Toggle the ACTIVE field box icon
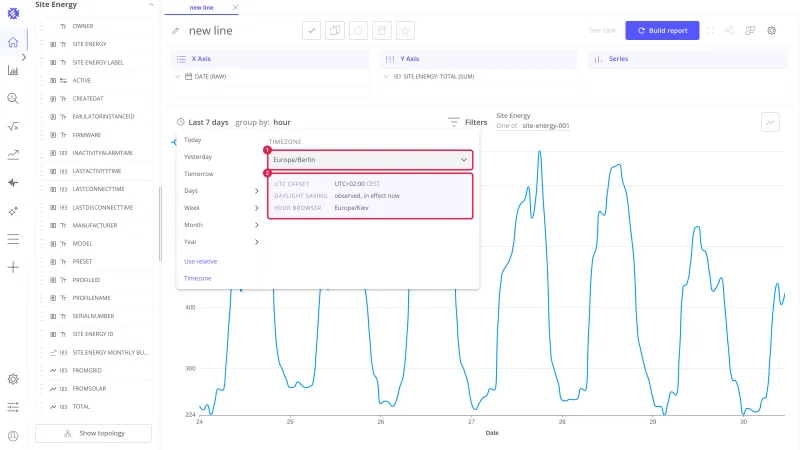This screenshot has height=450, width=800. pyautogui.click(x=53, y=81)
